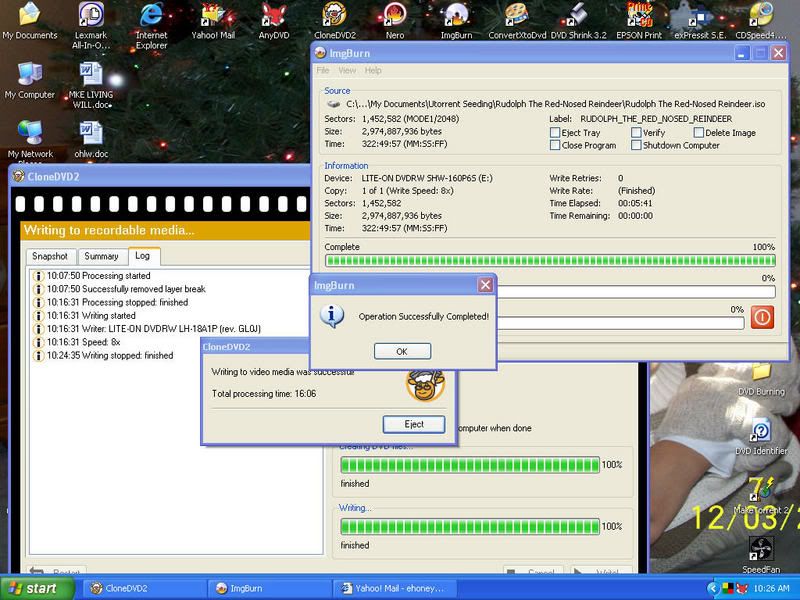Click the AnyDVD fox icon in system tray

point(742,589)
